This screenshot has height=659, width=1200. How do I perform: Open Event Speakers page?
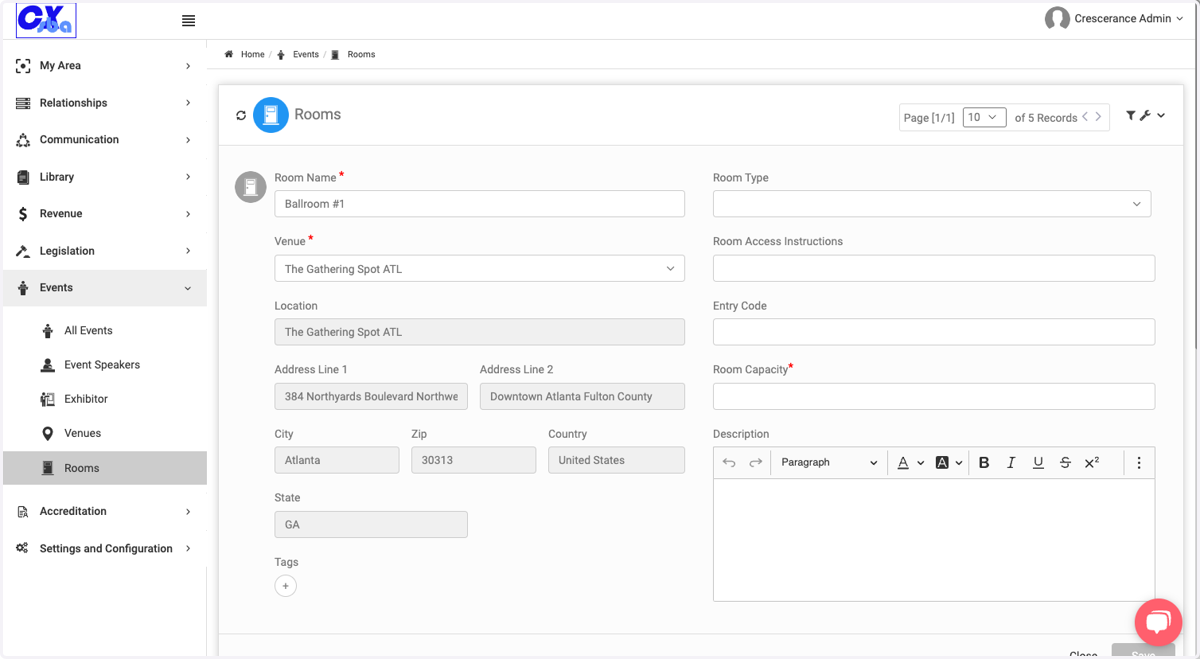pyautogui.click(x=102, y=365)
